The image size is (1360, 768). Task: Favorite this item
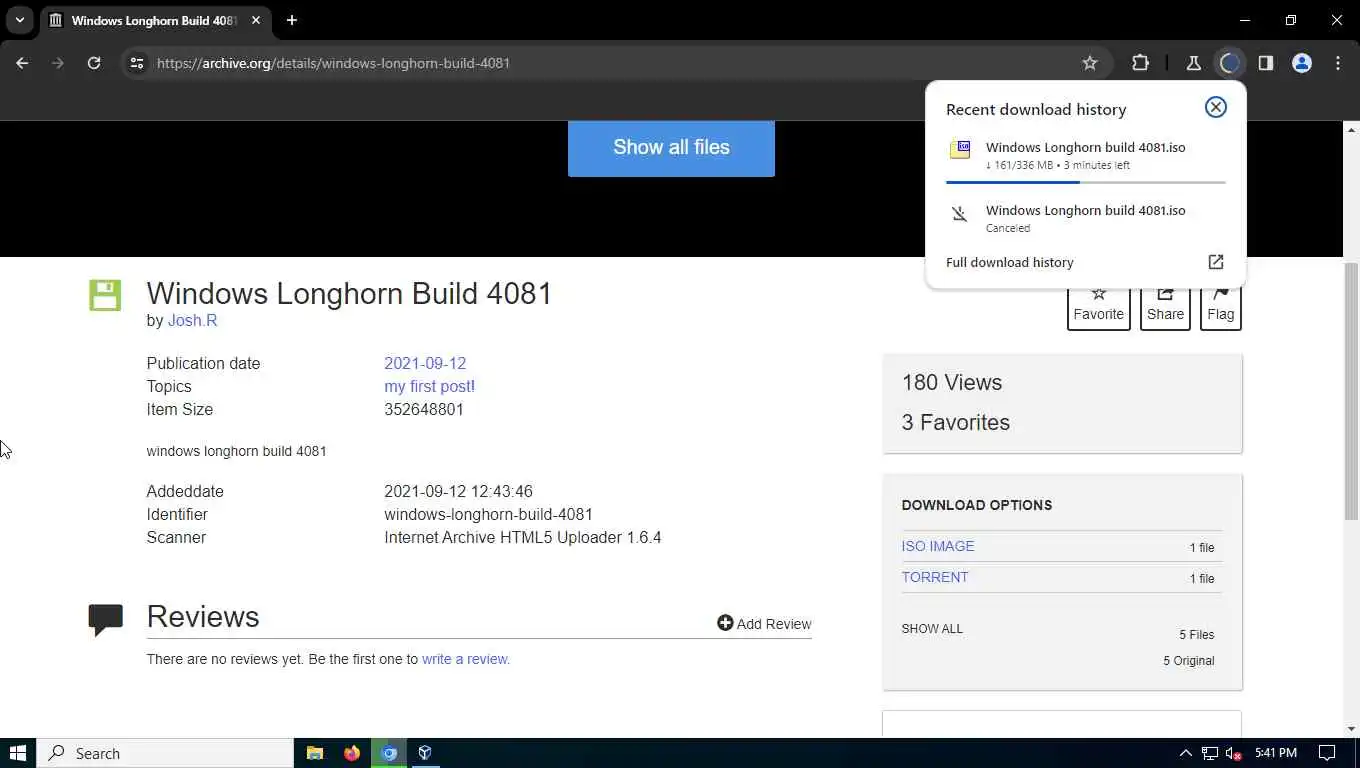(x=1098, y=306)
